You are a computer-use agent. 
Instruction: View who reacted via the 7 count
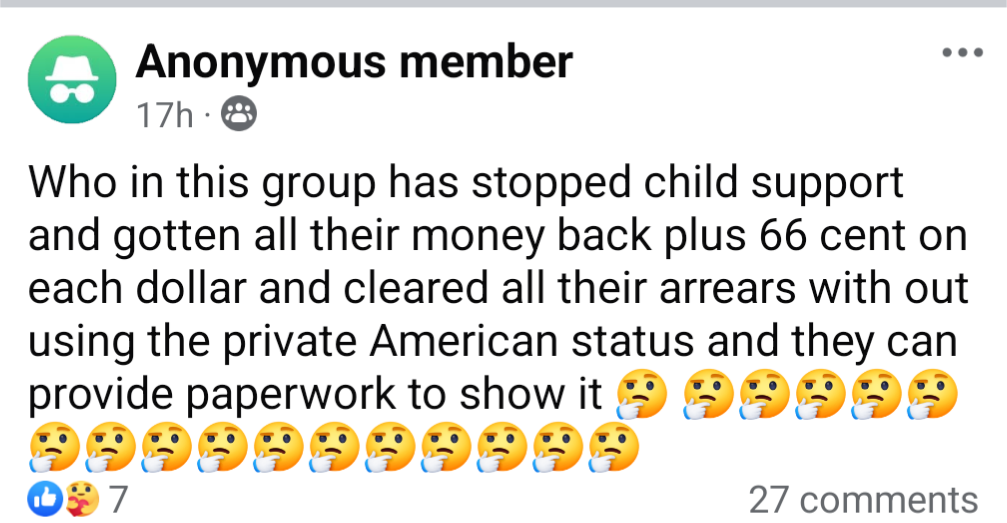(x=118, y=499)
